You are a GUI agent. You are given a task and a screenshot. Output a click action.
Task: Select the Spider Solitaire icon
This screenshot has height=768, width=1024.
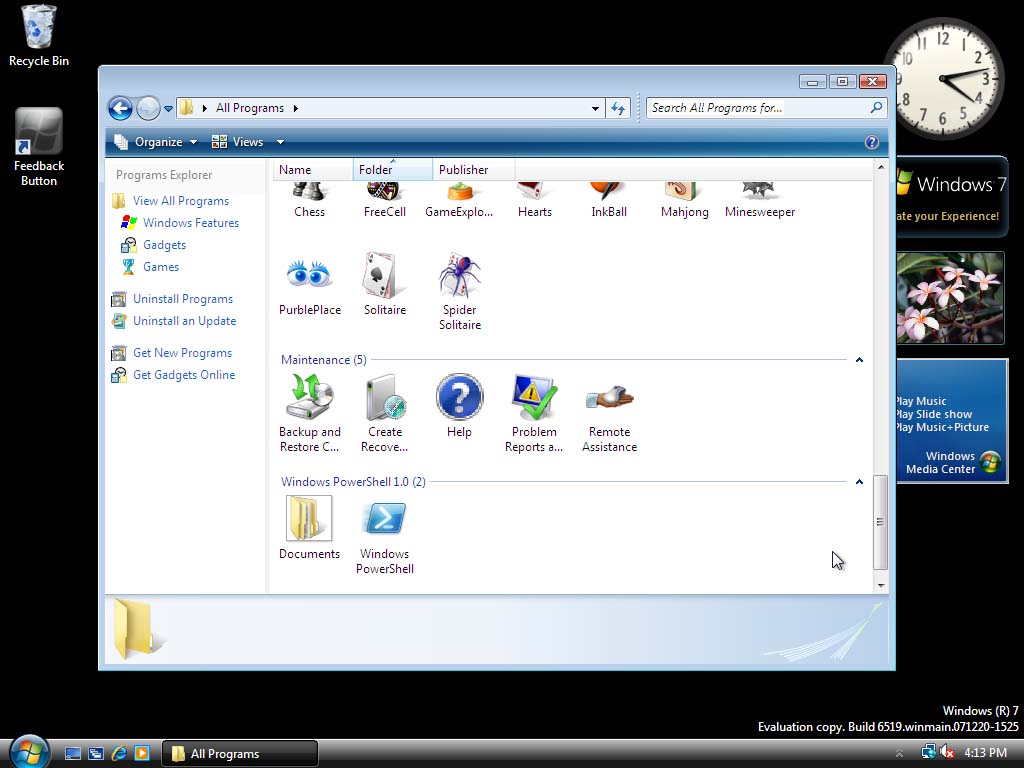click(459, 275)
